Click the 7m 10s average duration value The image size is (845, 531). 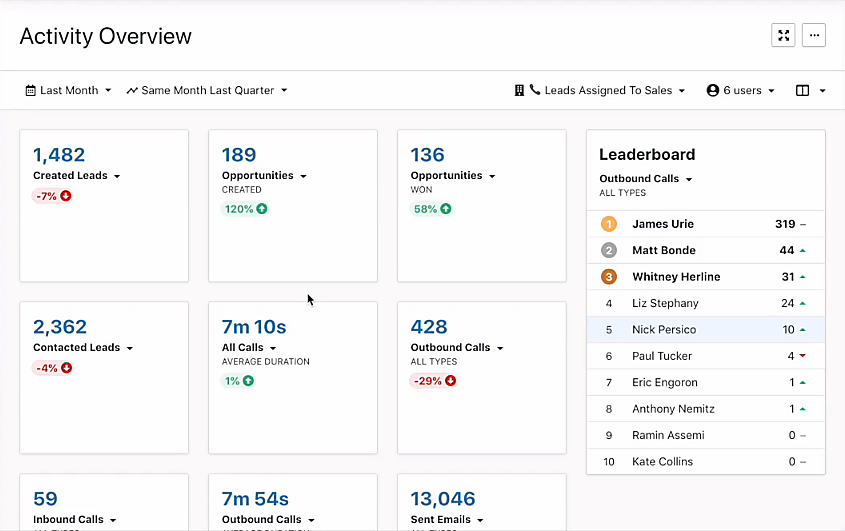tap(254, 327)
